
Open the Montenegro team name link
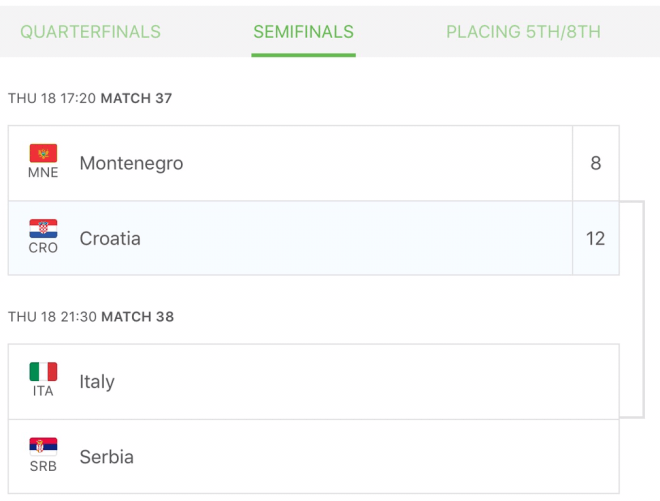(x=131, y=163)
